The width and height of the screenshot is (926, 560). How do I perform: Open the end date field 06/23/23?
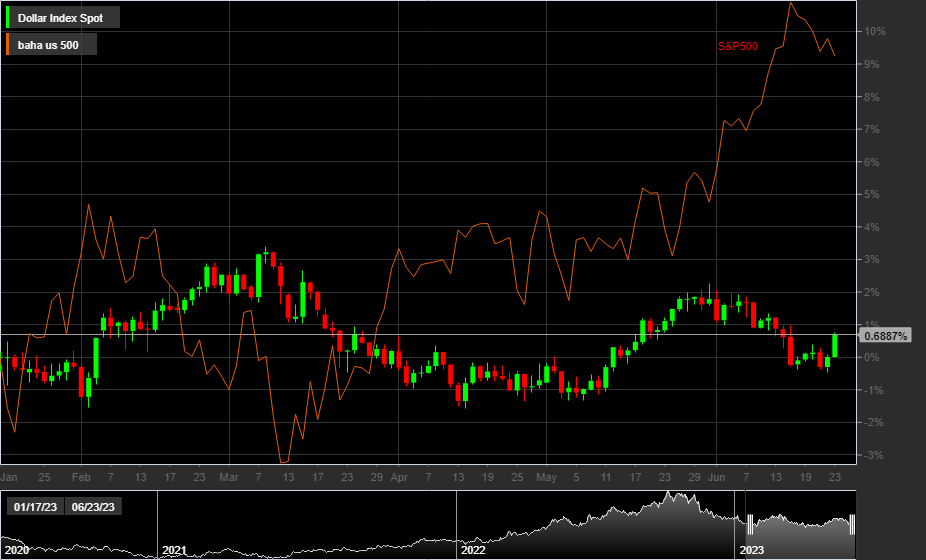(93, 507)
